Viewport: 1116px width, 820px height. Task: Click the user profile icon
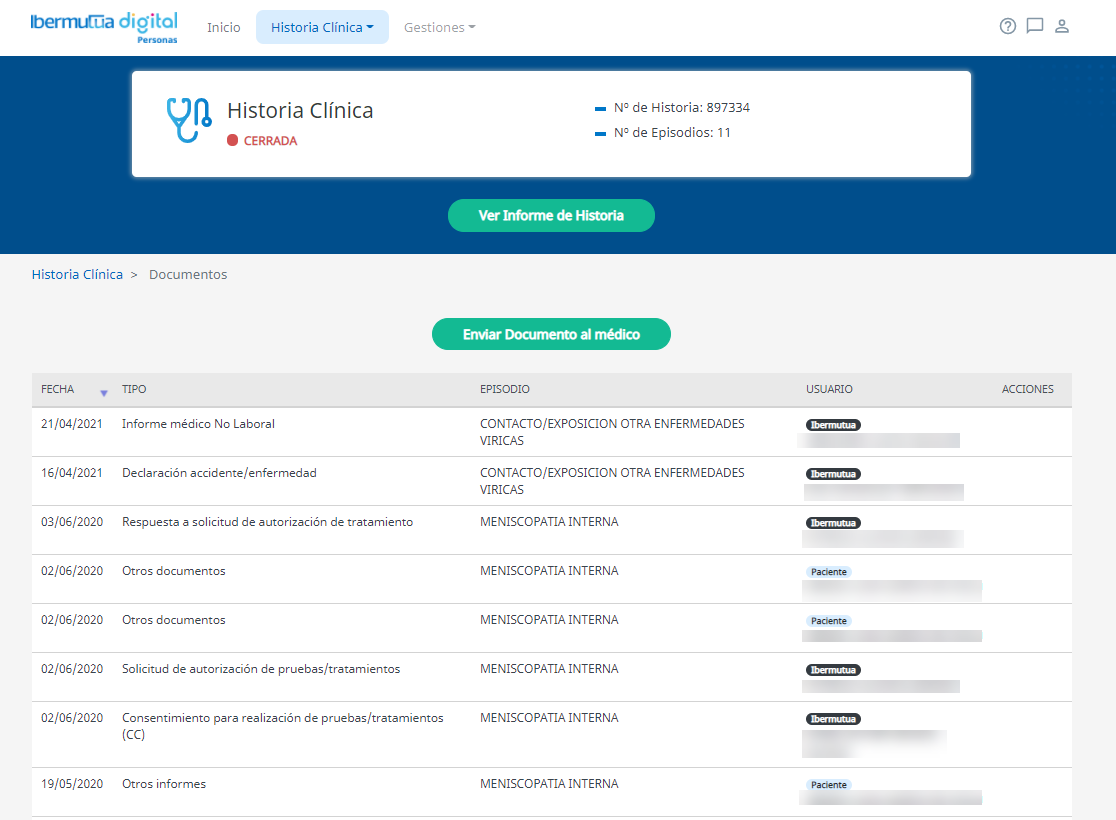[1062, 27]
